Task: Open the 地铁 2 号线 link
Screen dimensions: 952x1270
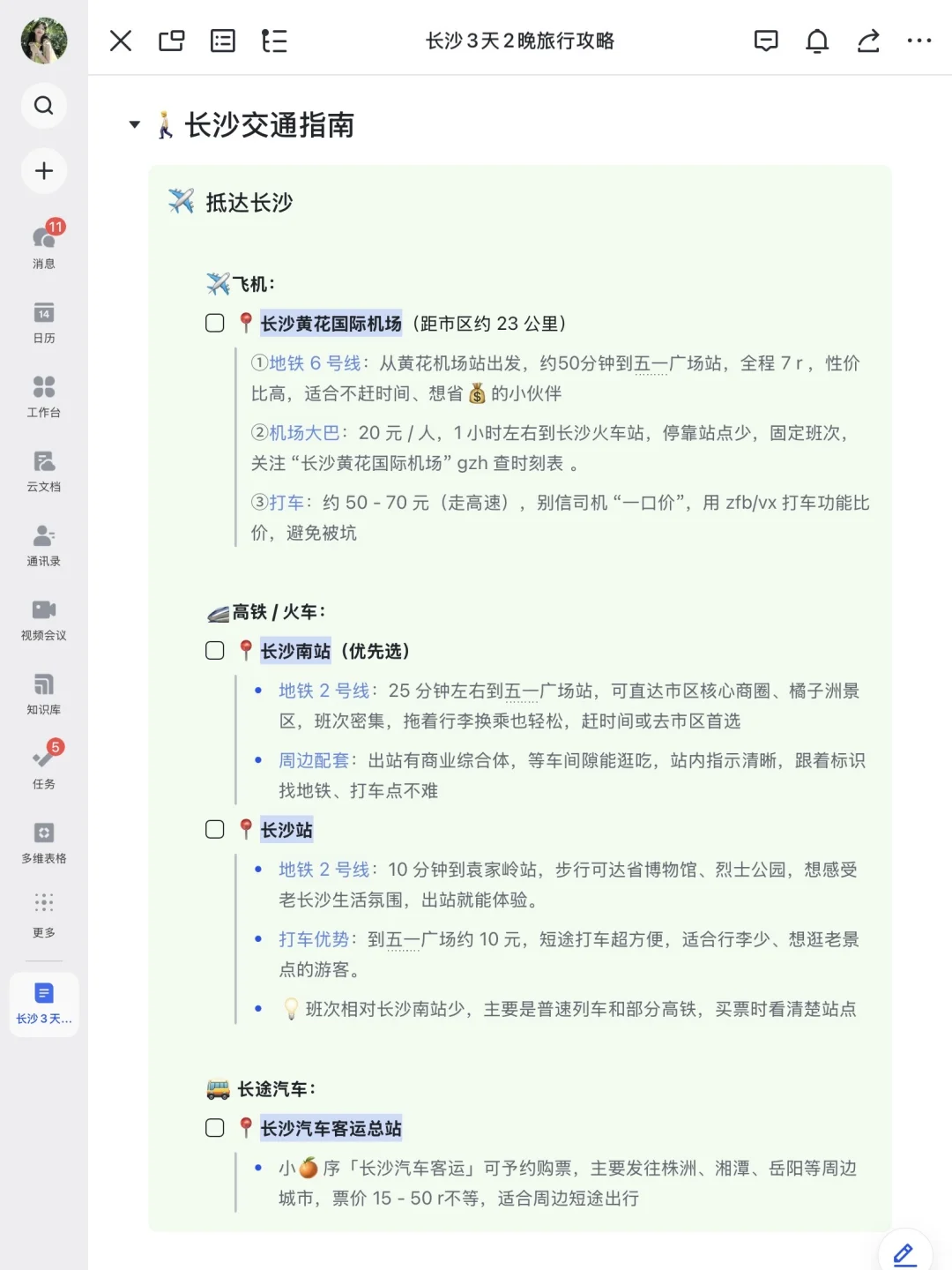Action: click(x=324, y=691)
